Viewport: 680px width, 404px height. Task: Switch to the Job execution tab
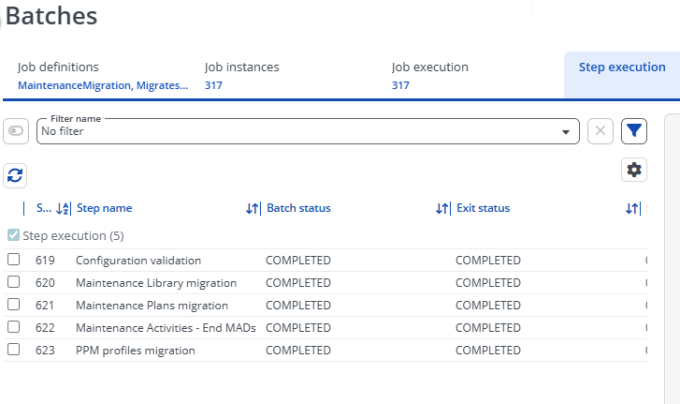click(x=430, y=76)
